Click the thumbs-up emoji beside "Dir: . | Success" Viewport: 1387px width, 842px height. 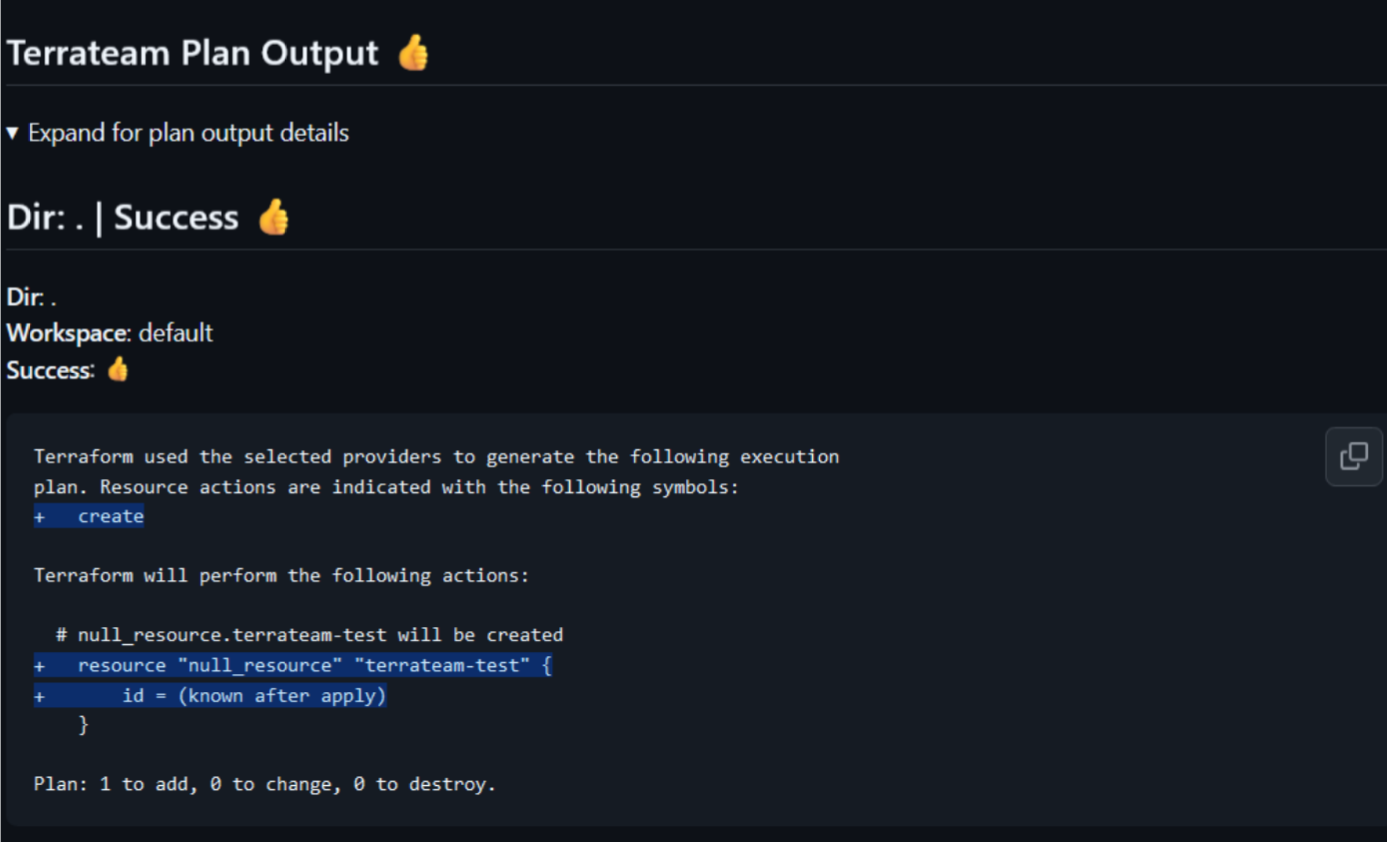coord(274,217)
